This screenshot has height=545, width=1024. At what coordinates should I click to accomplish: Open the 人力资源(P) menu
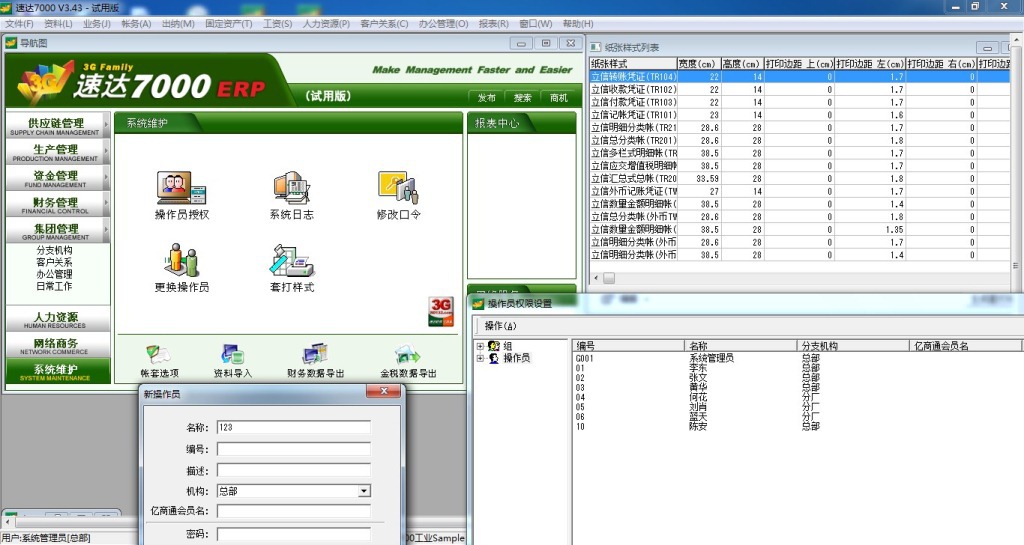point(326,23)
